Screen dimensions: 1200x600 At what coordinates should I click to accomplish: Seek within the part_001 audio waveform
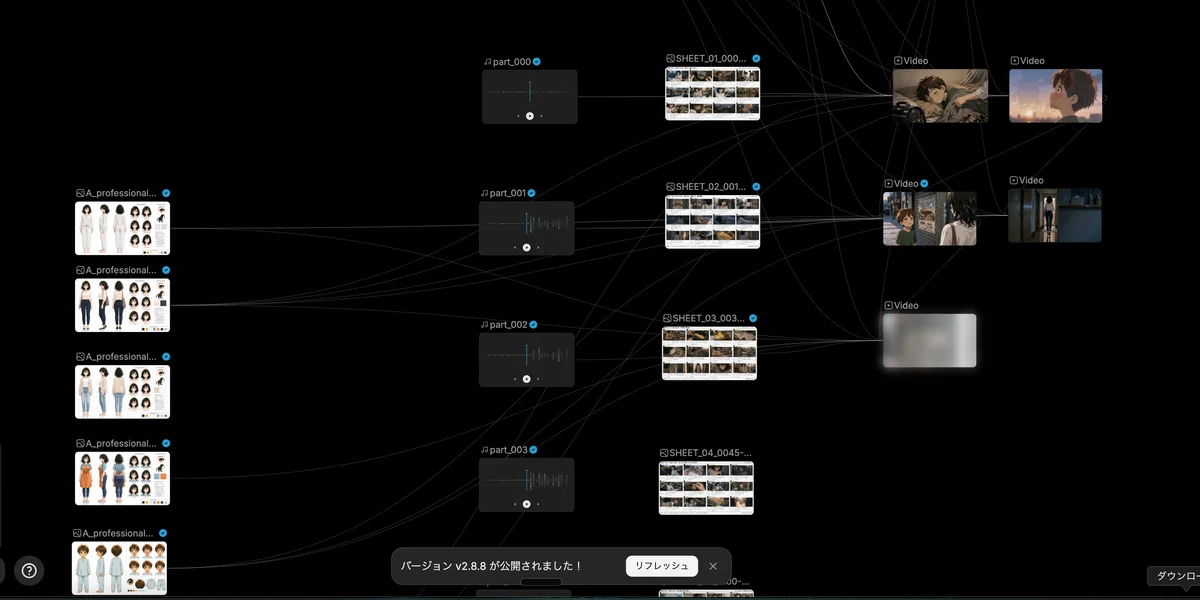[527, 223]
